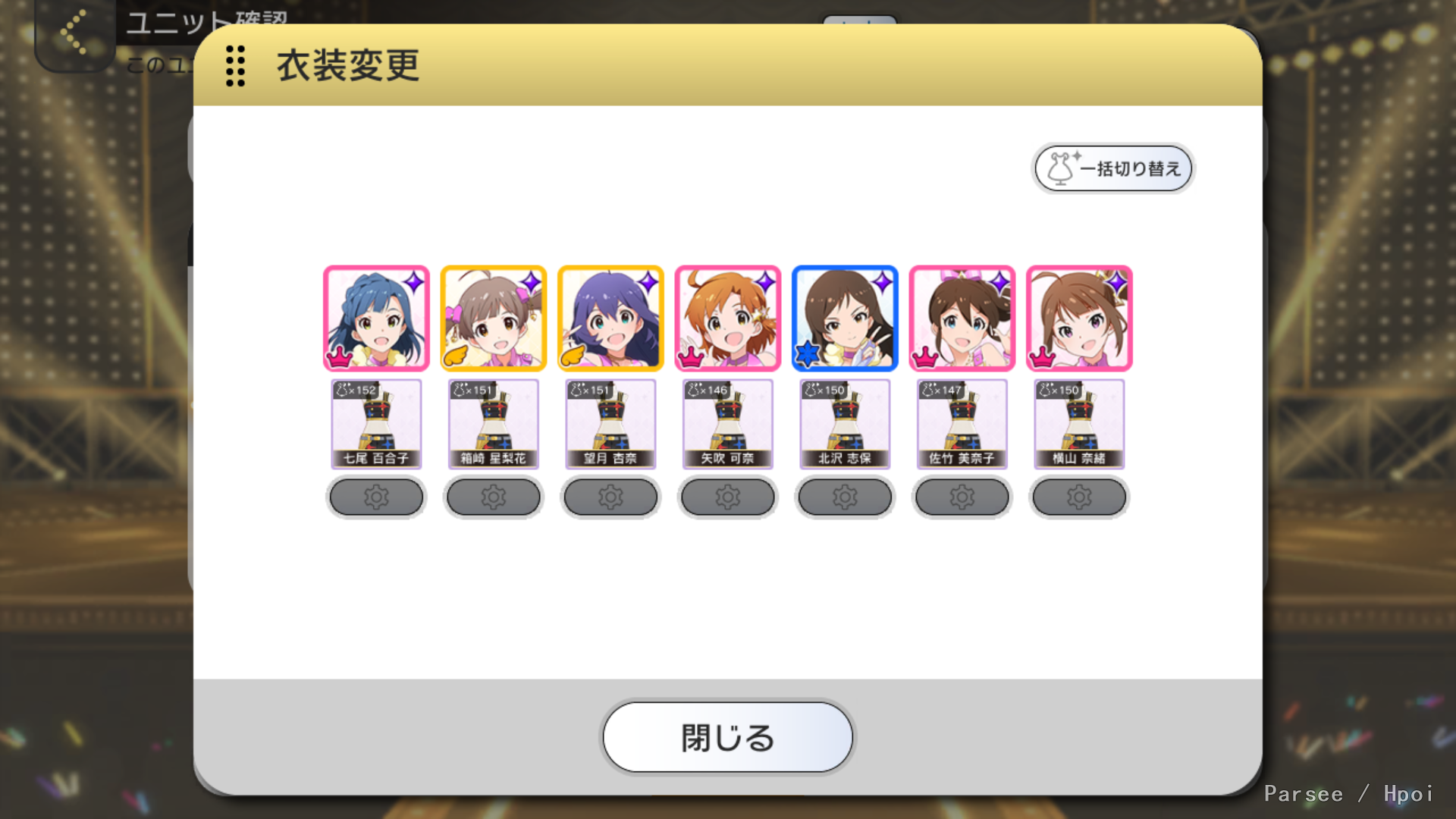This screenshot has width=1456, height=819.
Task: Go back with the arrow icon
Action: coord(74,32)
